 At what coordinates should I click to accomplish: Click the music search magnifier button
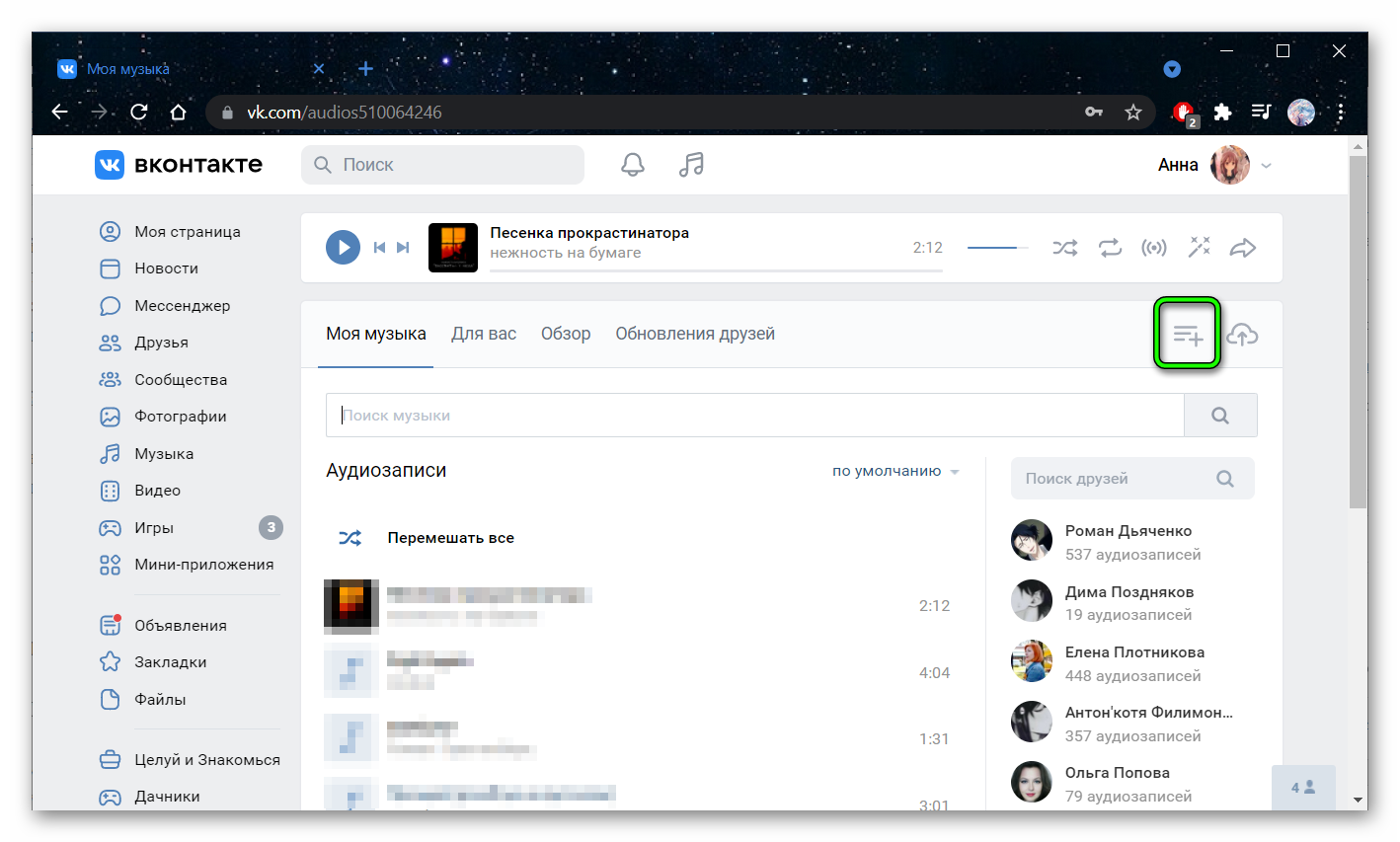tap(1220, 416)
